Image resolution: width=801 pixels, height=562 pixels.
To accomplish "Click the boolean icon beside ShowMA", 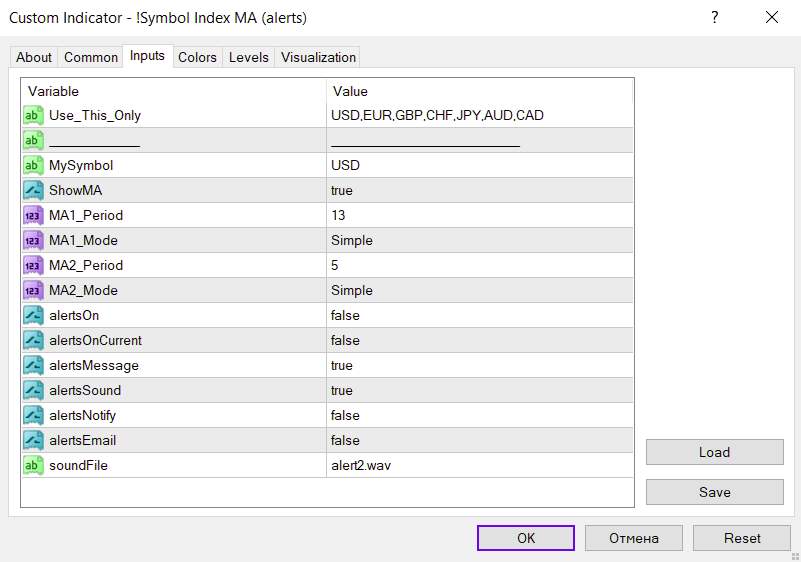I will [34, 190].
